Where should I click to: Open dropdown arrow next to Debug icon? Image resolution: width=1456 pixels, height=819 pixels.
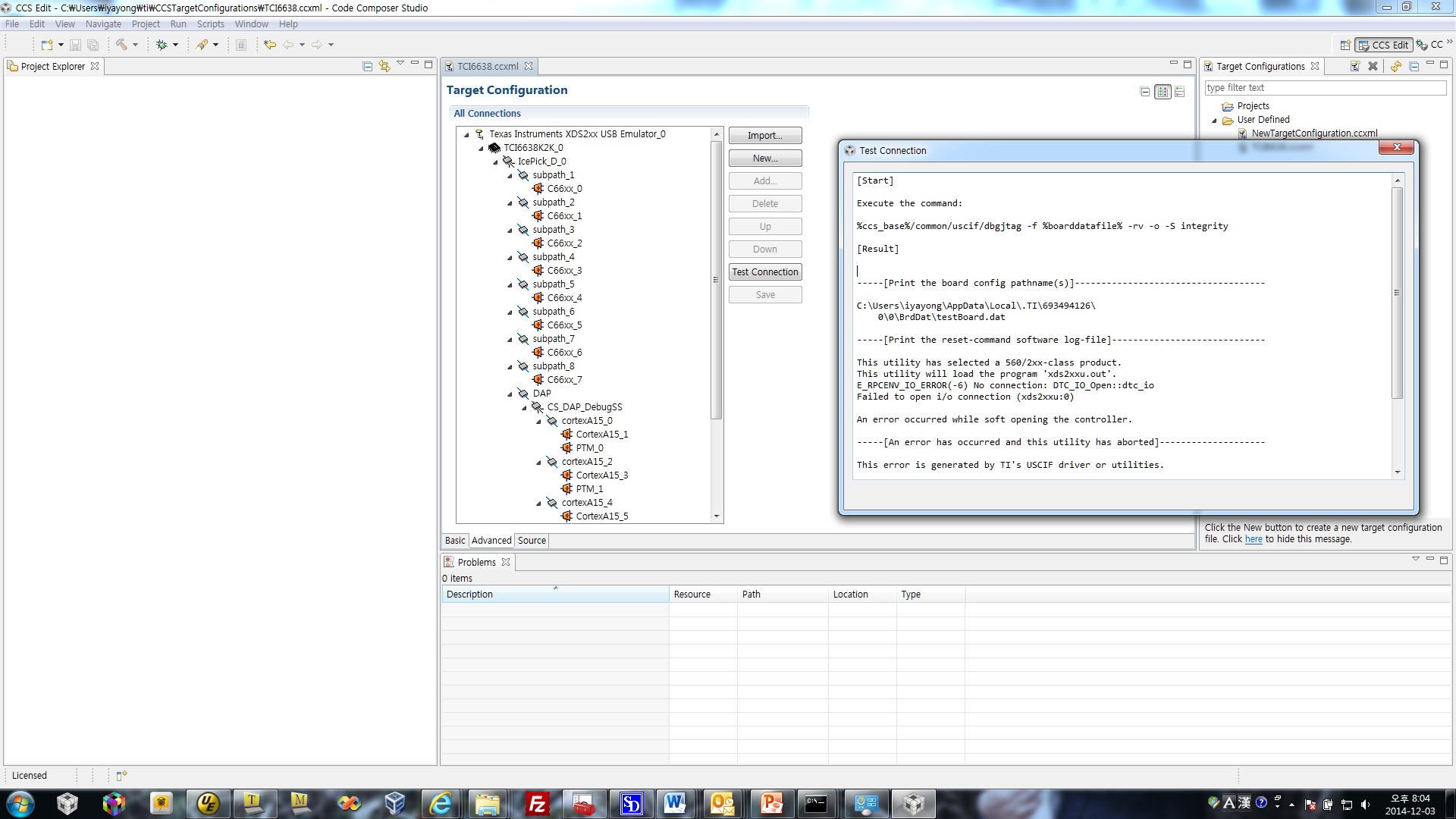coord(175,45)
